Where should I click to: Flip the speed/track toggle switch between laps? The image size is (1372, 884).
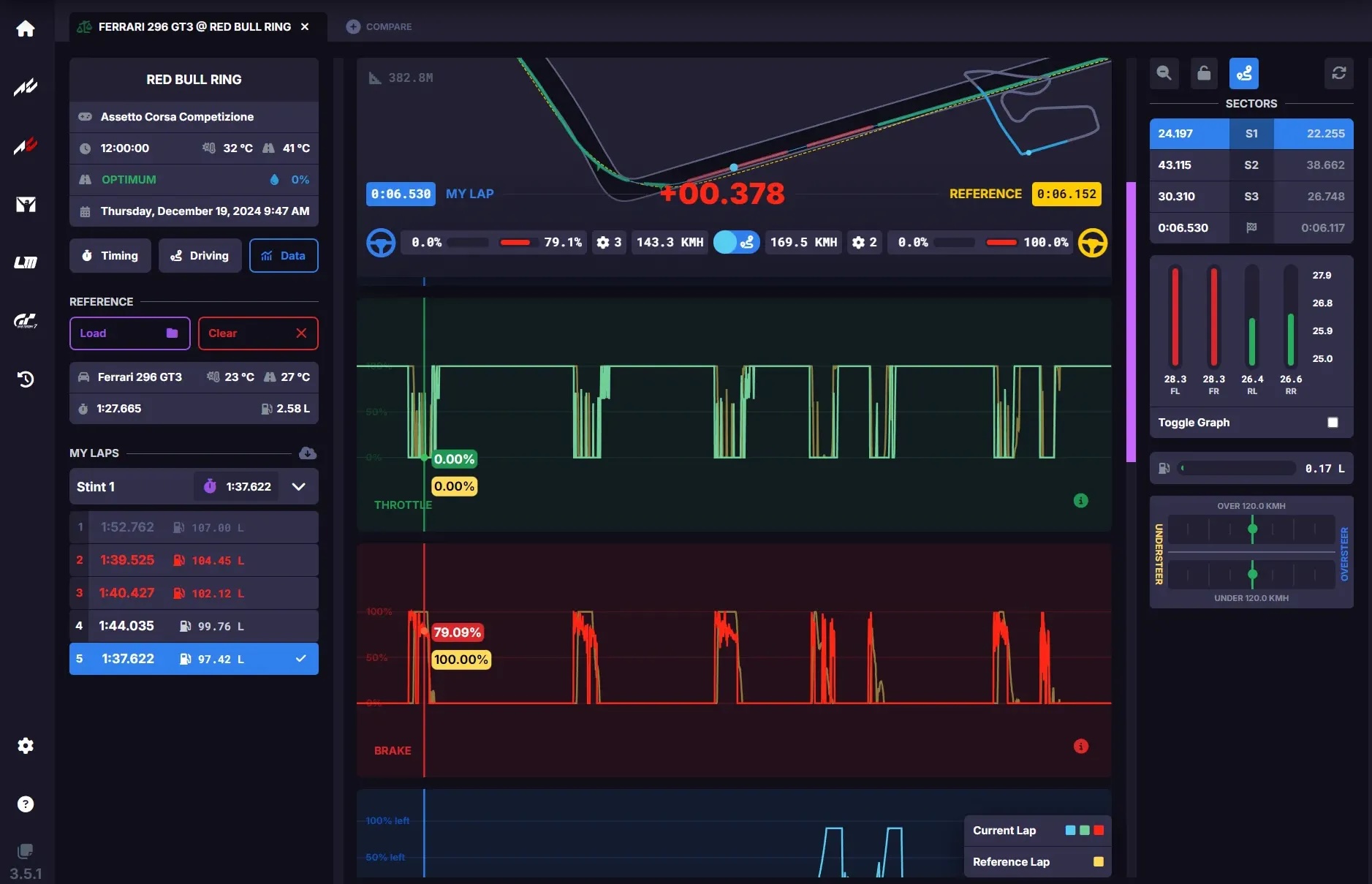(x=736, y=242)
